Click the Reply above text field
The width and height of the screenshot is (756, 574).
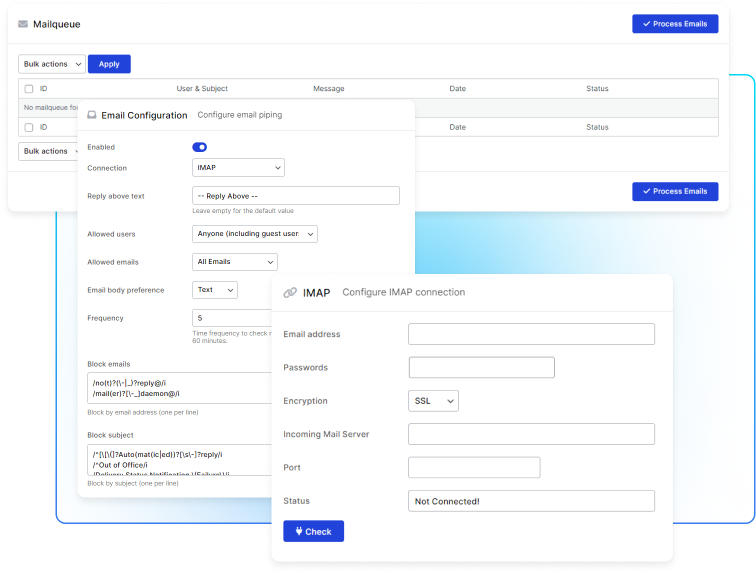(296, 196)
